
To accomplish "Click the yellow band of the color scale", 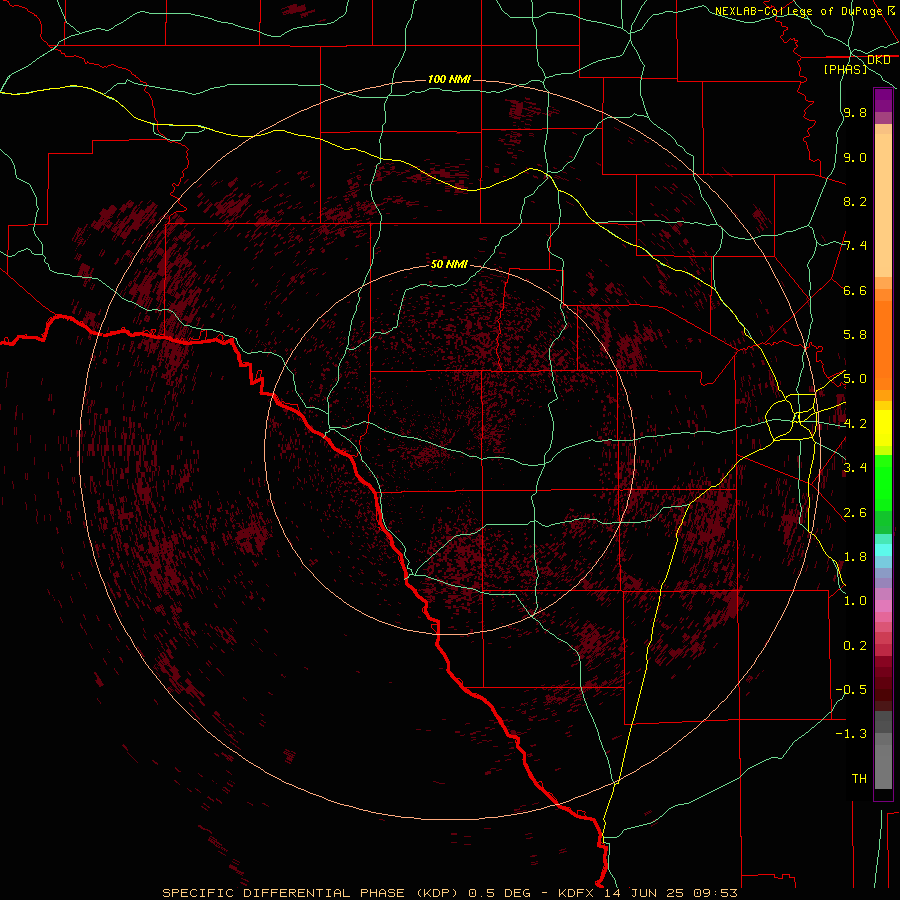I will click(x=883, y=428).
